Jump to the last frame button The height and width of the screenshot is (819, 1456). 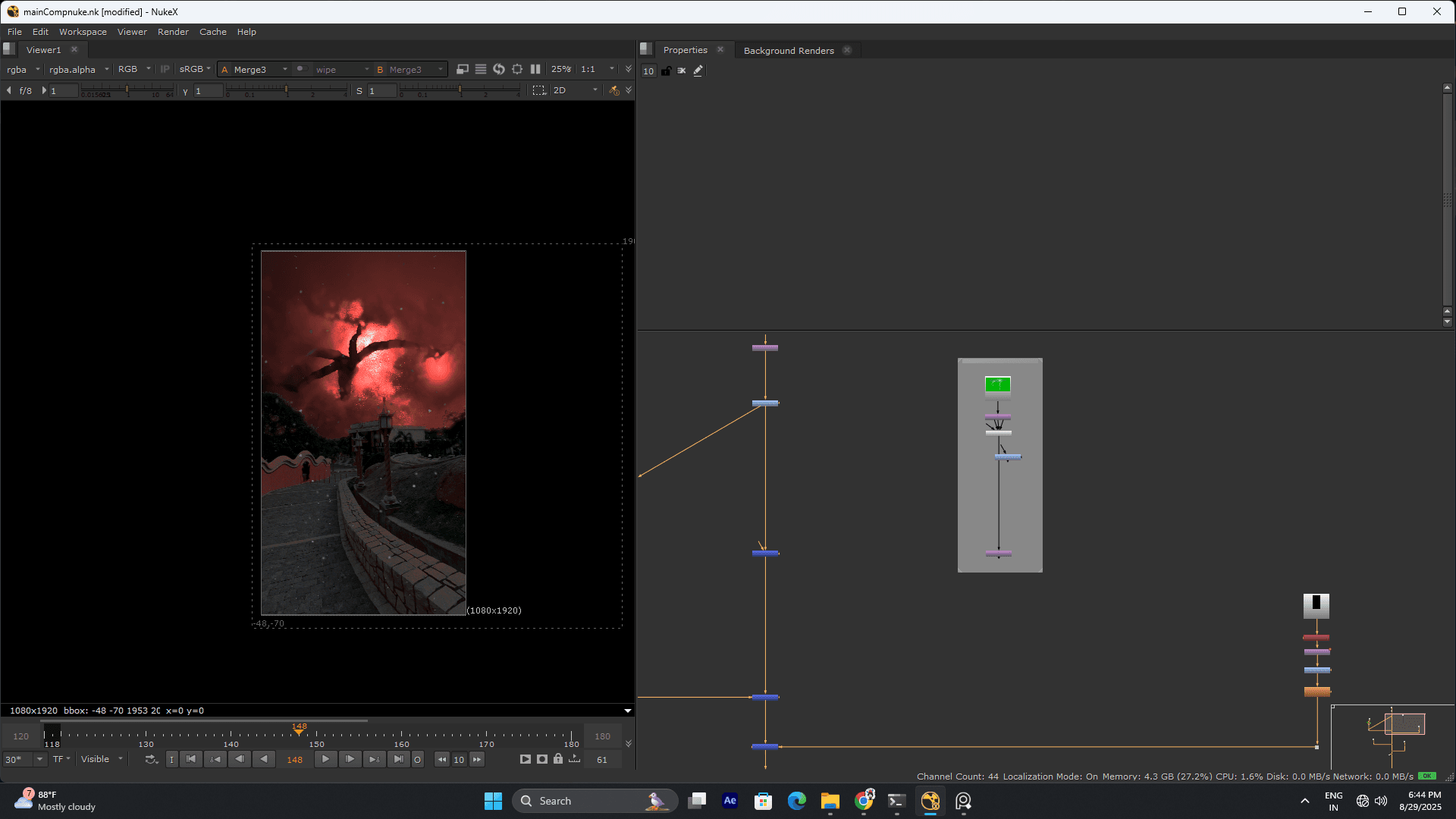click(398, 759)
